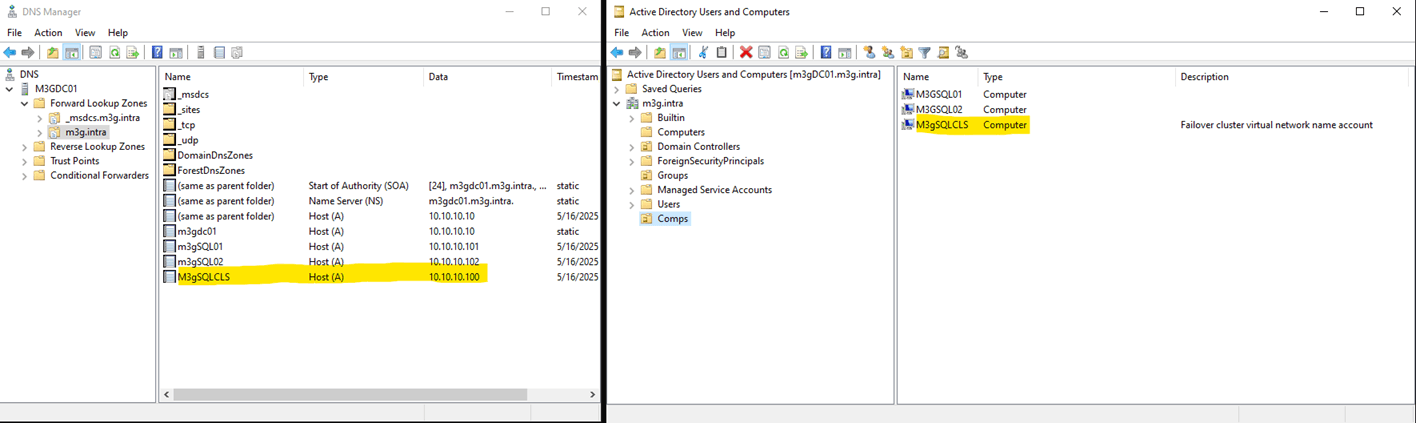Expand Trust Points node
This screenshot has height=423, width=1416.
click(25, 161)
